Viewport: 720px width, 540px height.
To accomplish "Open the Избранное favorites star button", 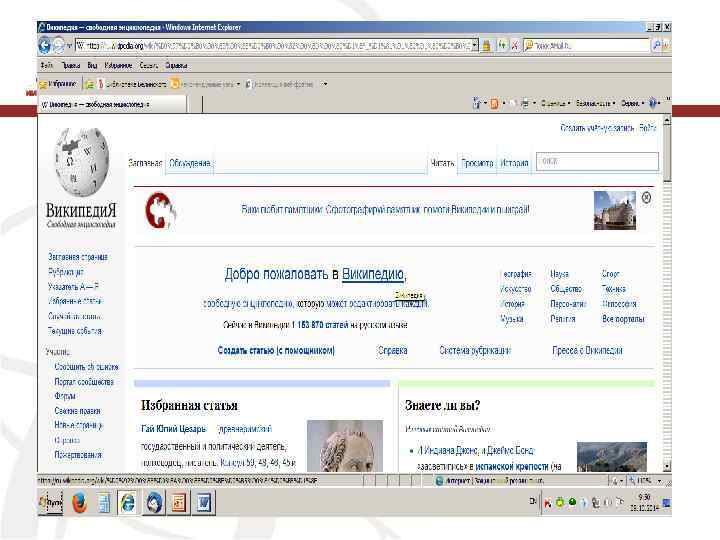I will [x=58, y=84].
